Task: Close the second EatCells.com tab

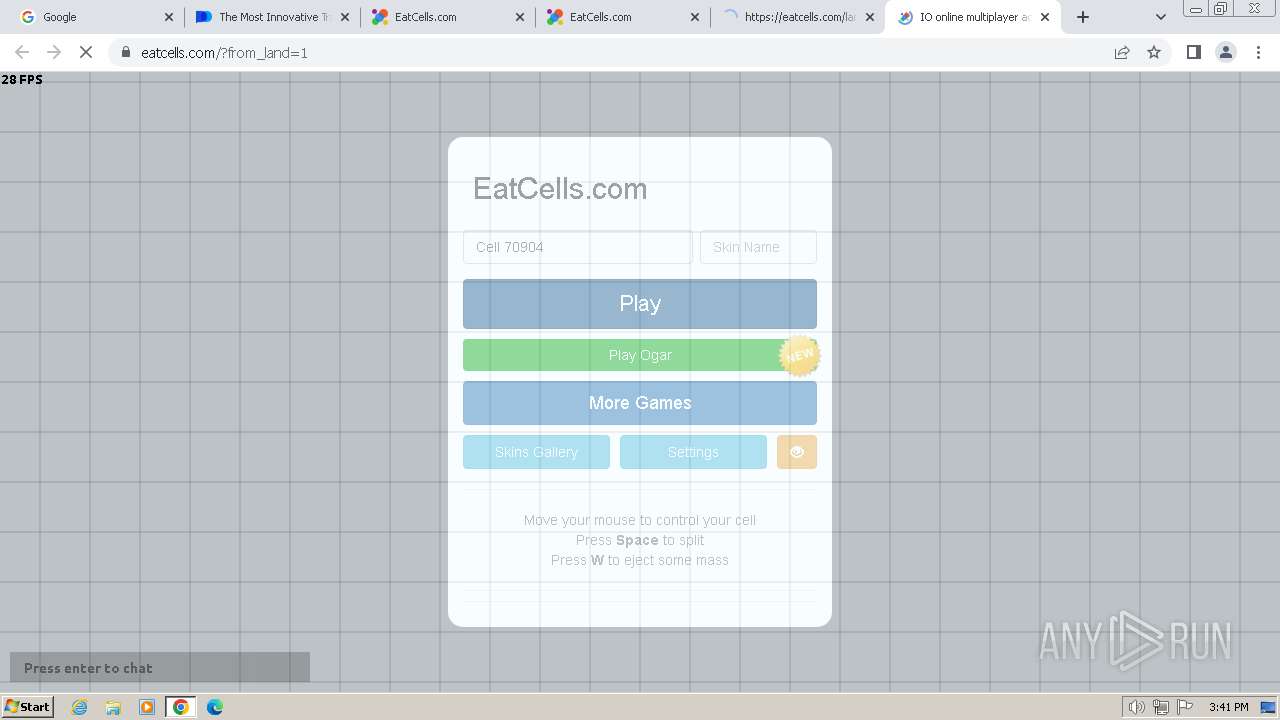Action: pos(697,17)
